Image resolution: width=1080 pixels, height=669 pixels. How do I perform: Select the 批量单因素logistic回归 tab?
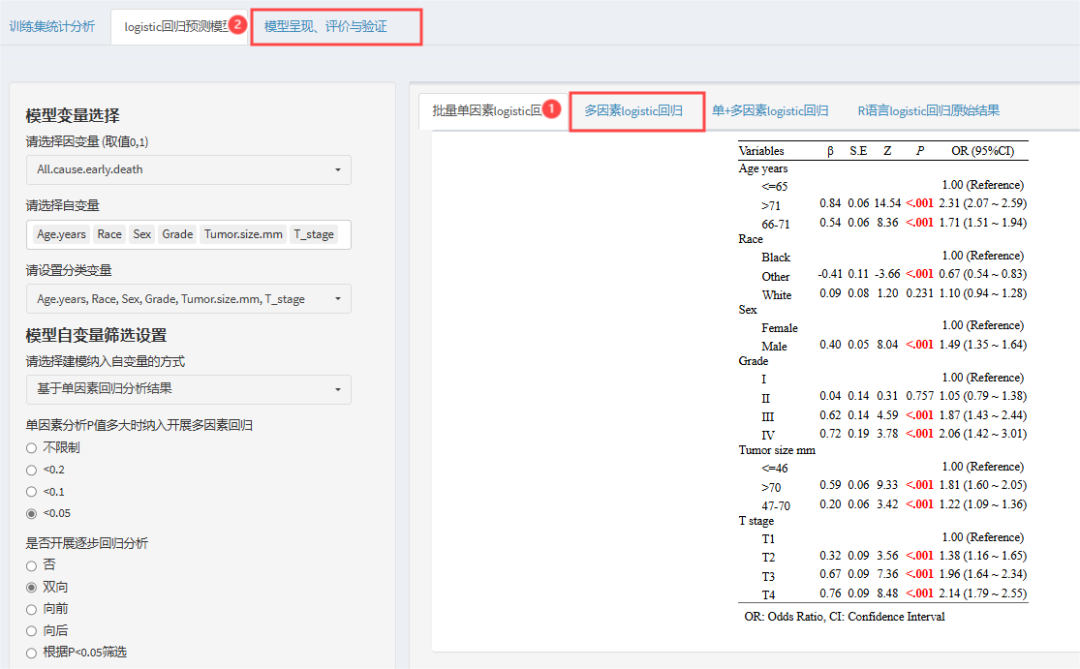tap(485, 111)
